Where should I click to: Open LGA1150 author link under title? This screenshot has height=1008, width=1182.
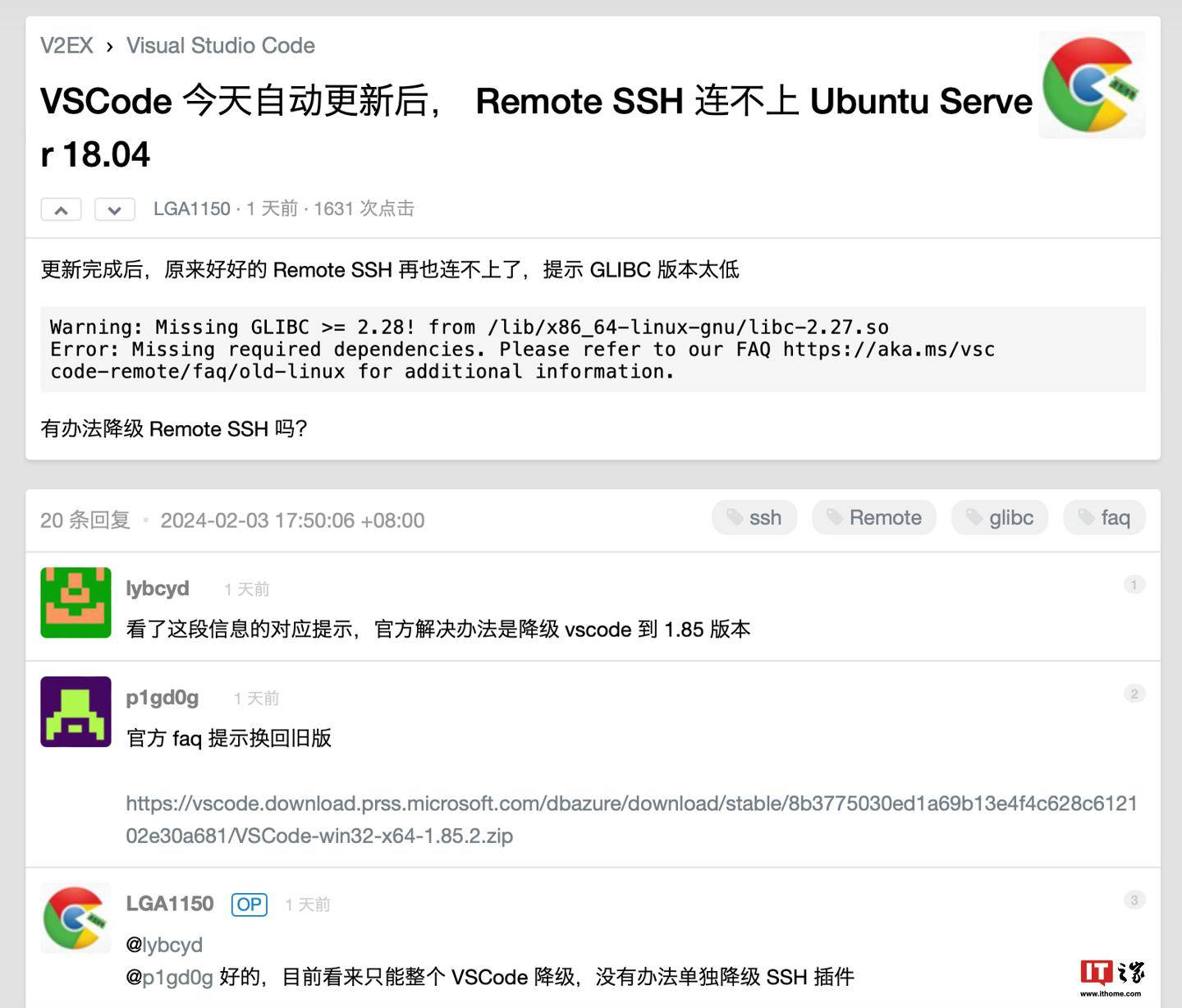coord(191,208)
